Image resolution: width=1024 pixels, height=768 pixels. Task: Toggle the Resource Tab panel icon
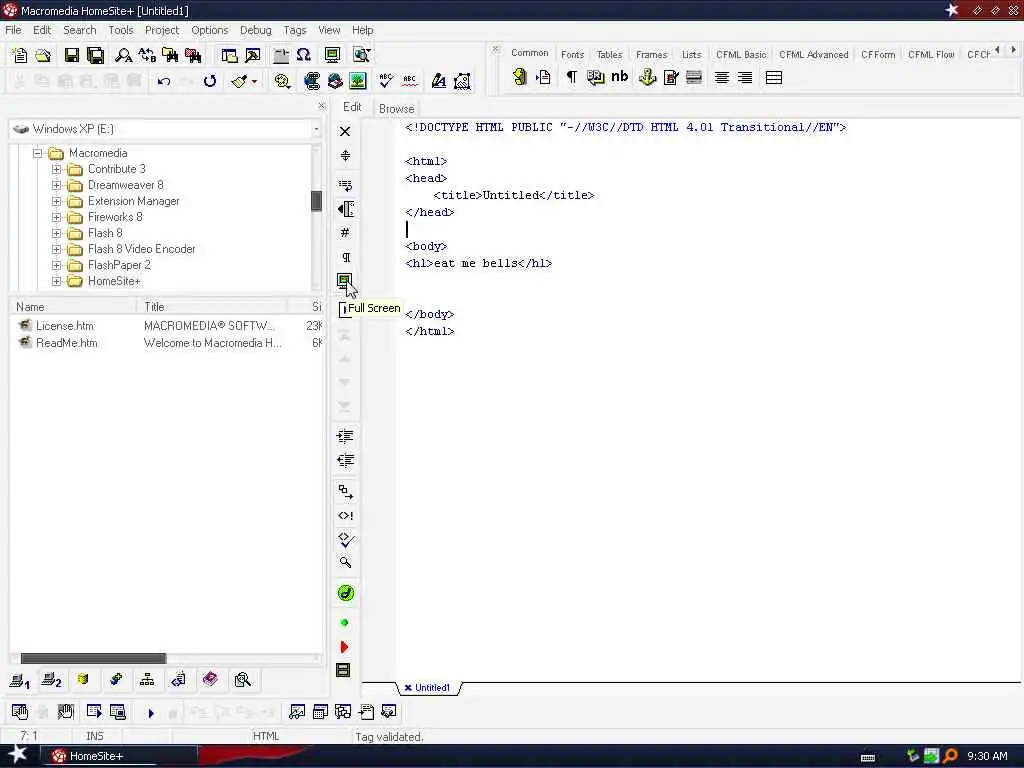[229, 56]
